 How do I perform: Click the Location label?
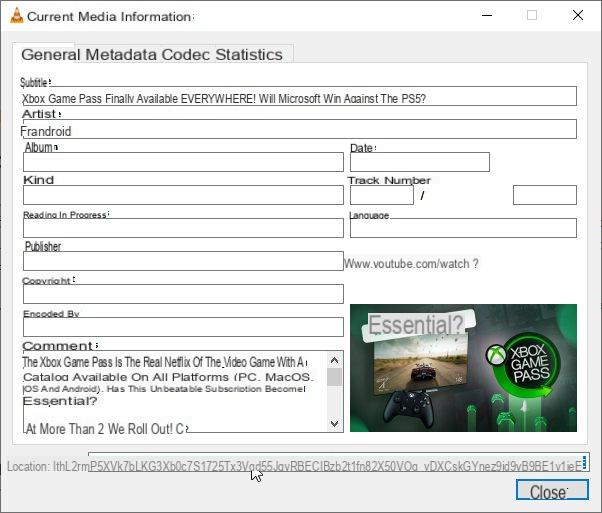[x=28, y=467]
